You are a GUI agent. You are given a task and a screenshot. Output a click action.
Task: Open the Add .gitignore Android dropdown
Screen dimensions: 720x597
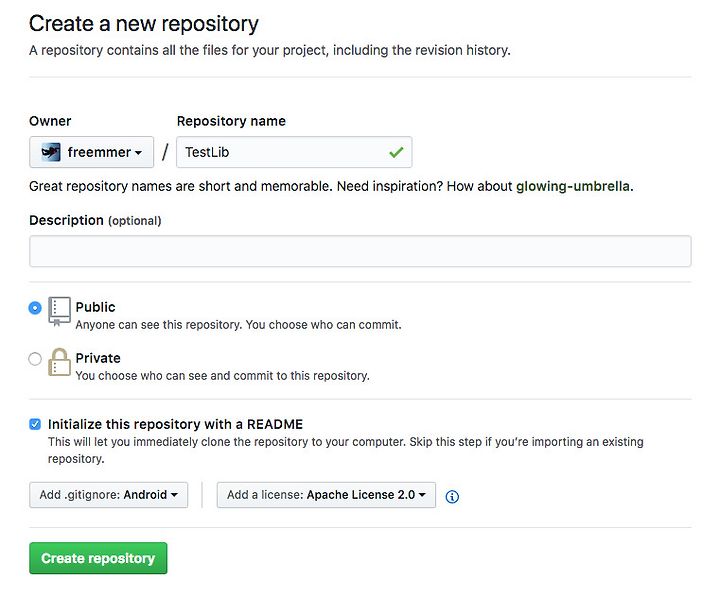pos(108,495)
